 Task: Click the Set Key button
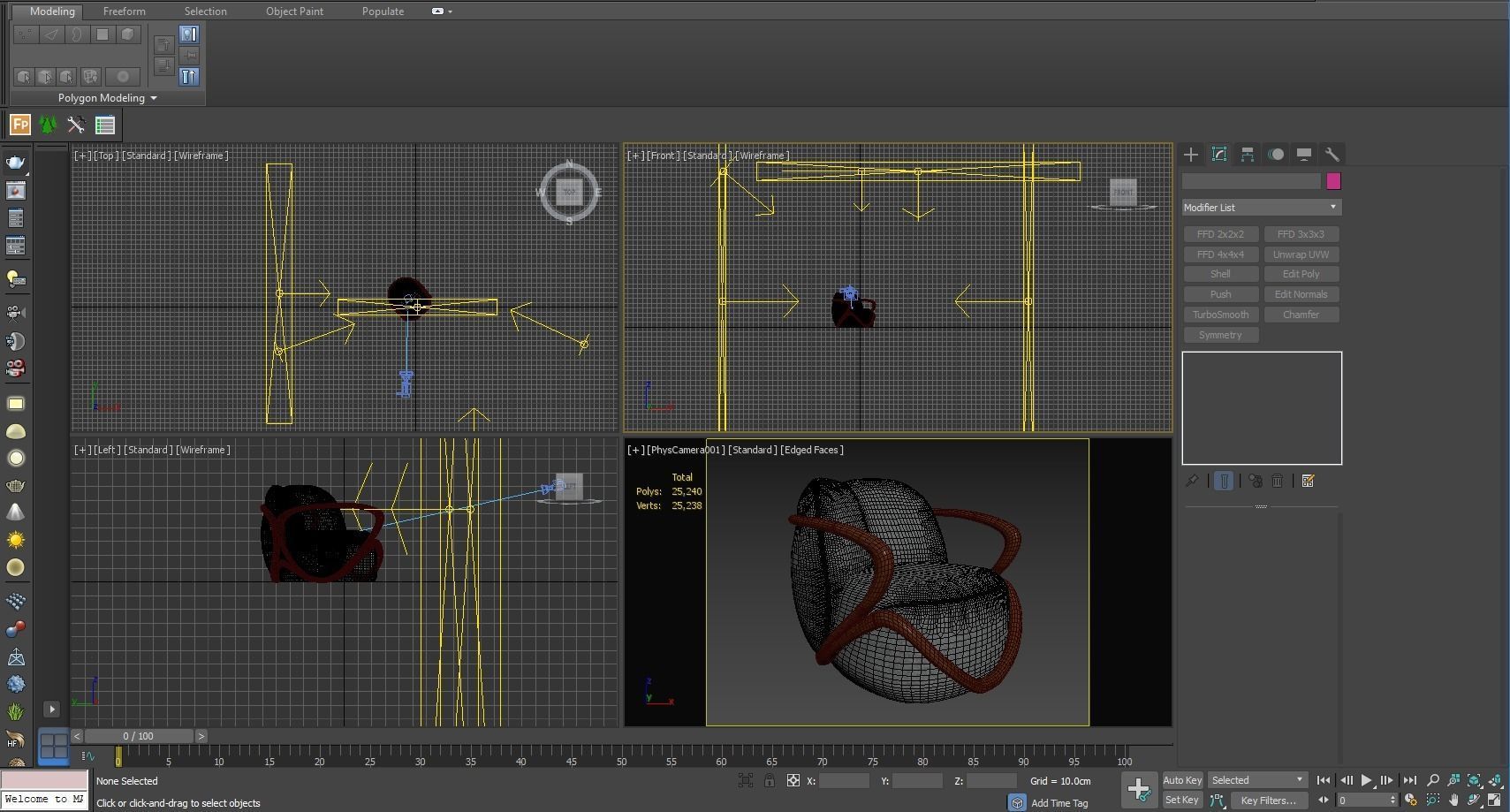click(1182, 801)
